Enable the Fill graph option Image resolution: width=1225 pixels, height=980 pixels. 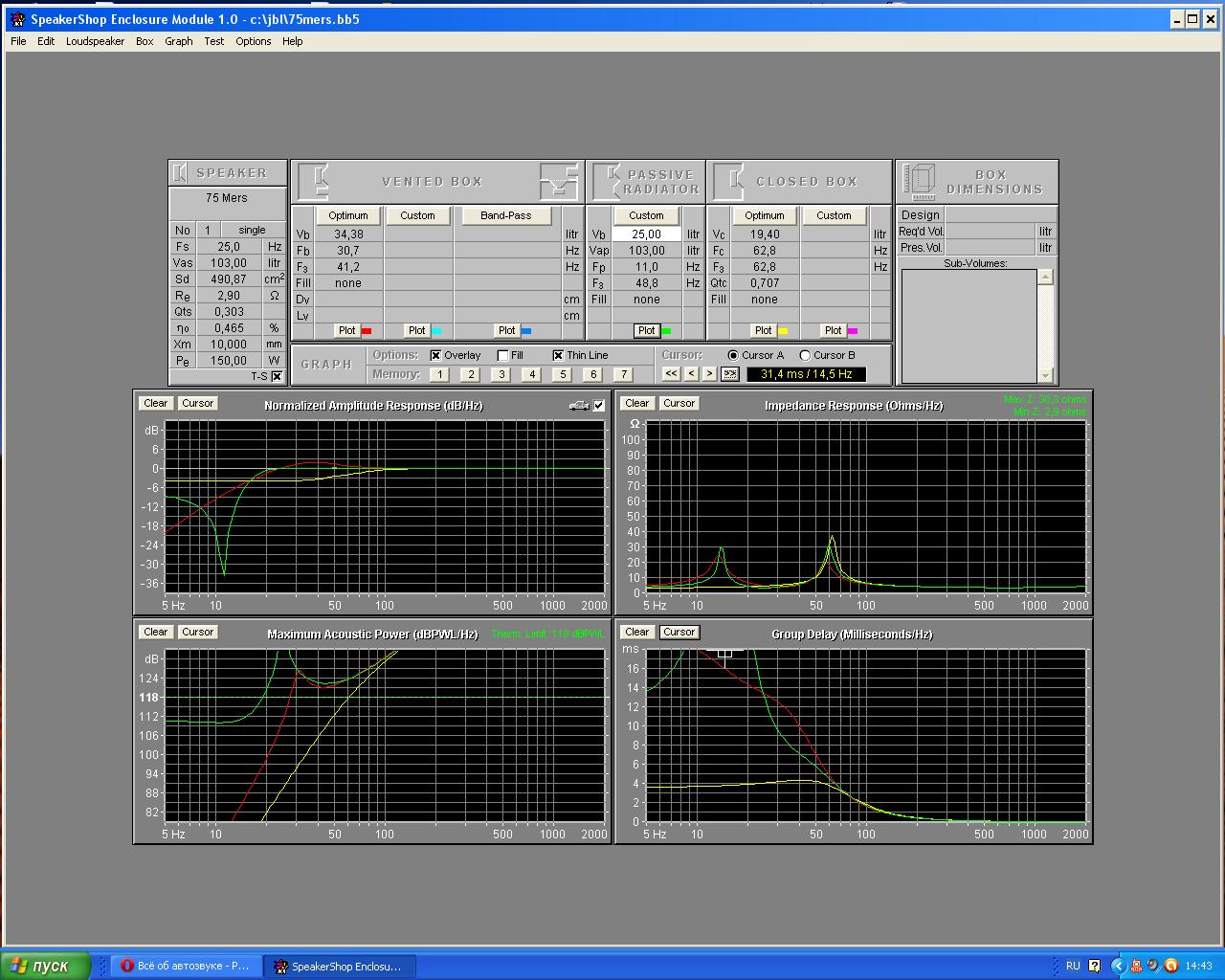pyautogui.click(x=503, y=355)
